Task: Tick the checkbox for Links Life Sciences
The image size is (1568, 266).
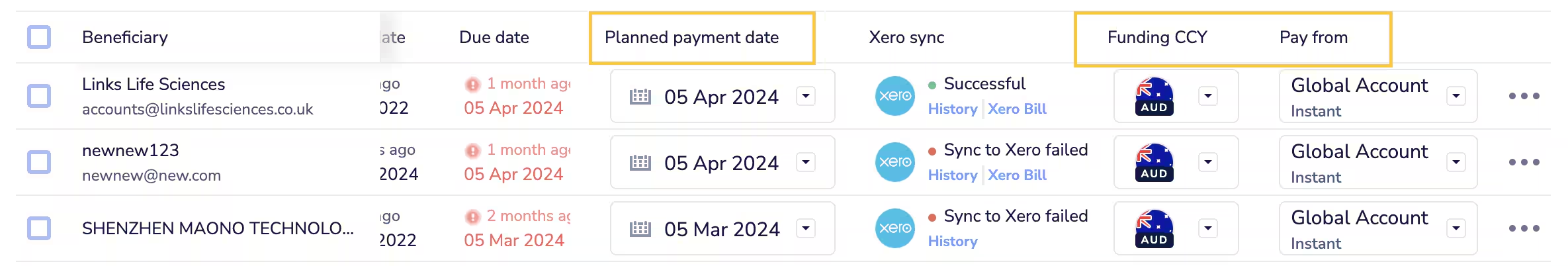Action: (x=39, y=96)
